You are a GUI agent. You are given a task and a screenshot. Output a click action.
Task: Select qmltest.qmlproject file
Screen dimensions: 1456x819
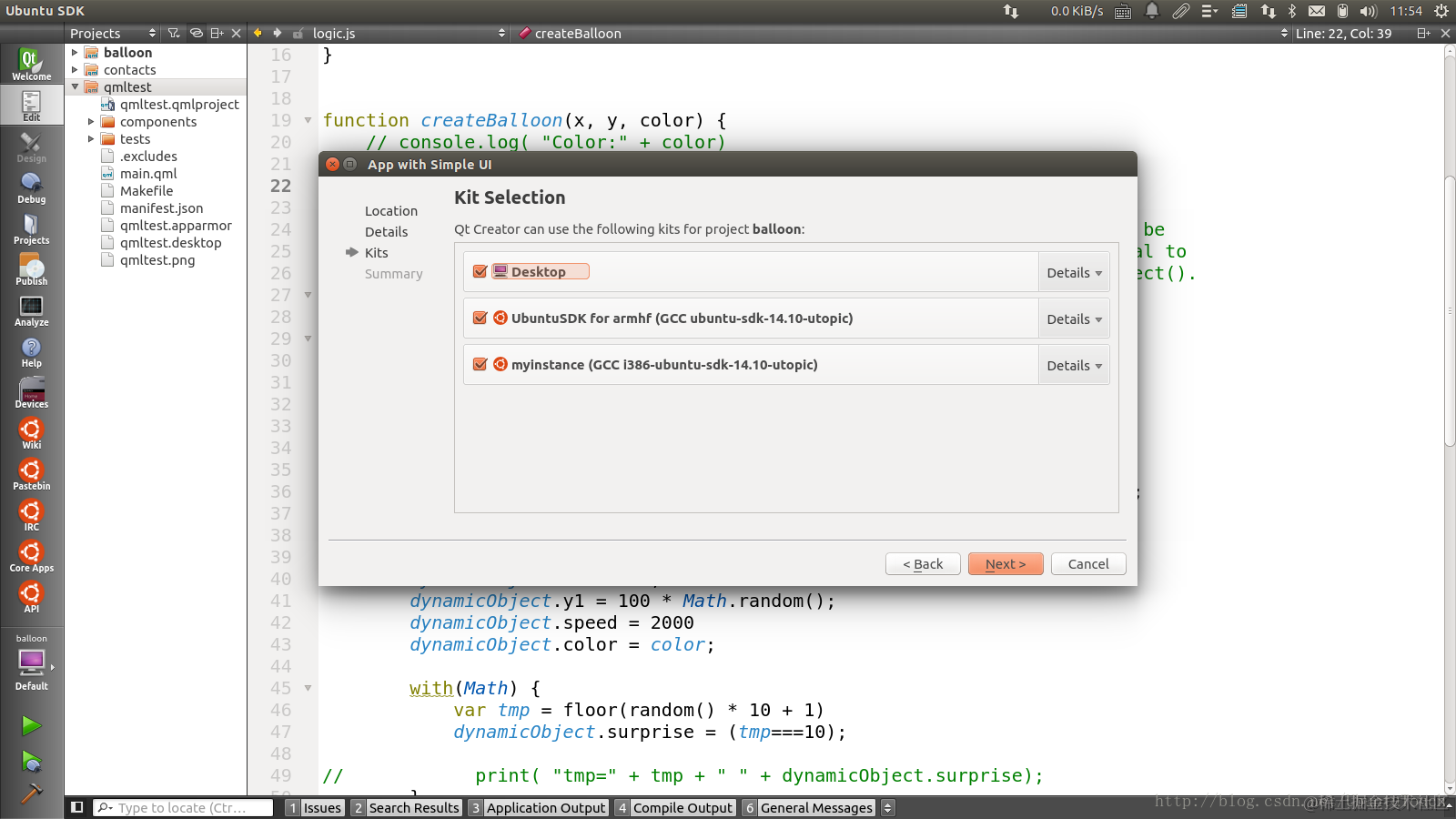tap(179, 105)
